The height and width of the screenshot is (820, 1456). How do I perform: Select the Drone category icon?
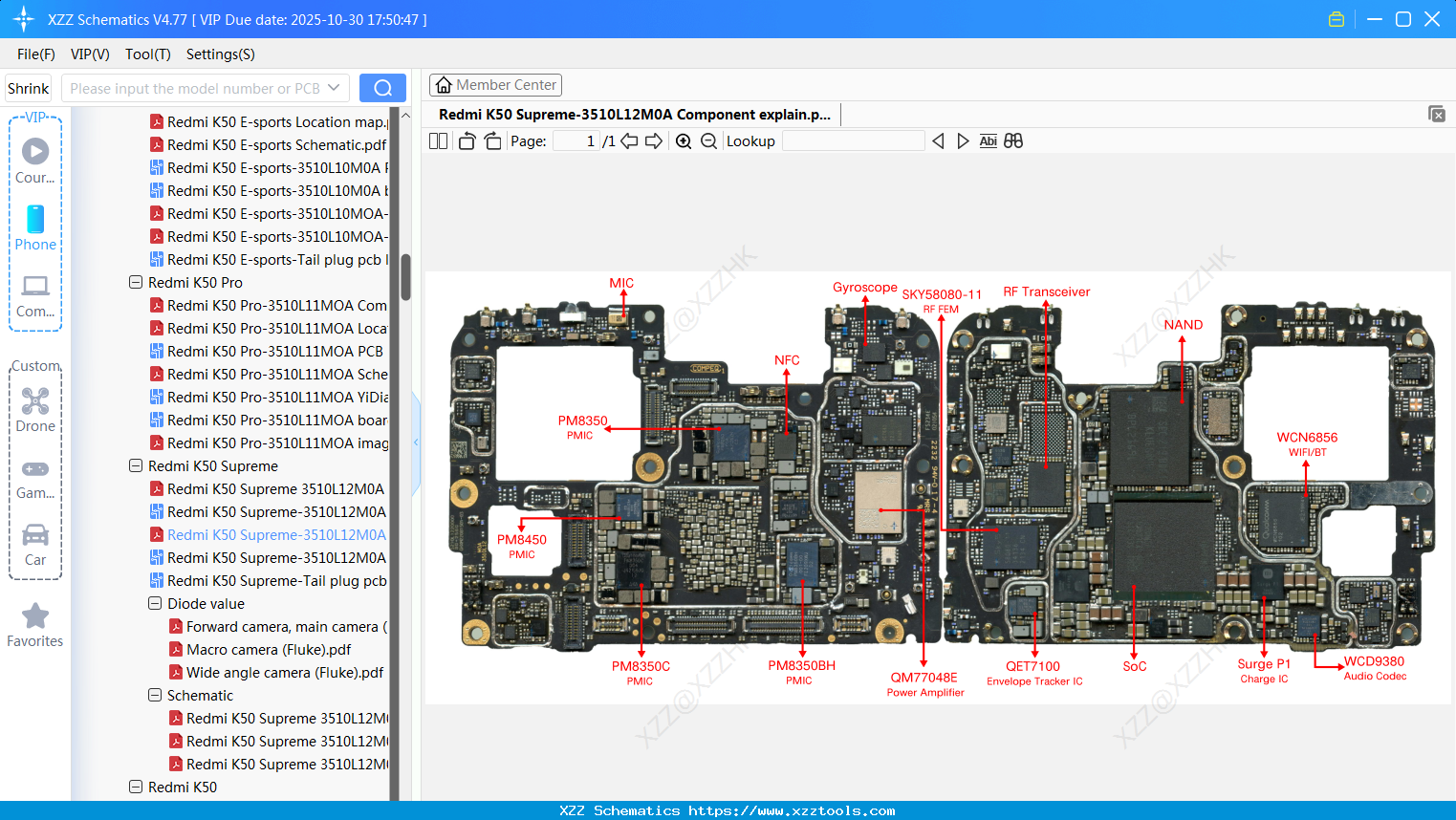pyautogui.click(x=34, y=409)
